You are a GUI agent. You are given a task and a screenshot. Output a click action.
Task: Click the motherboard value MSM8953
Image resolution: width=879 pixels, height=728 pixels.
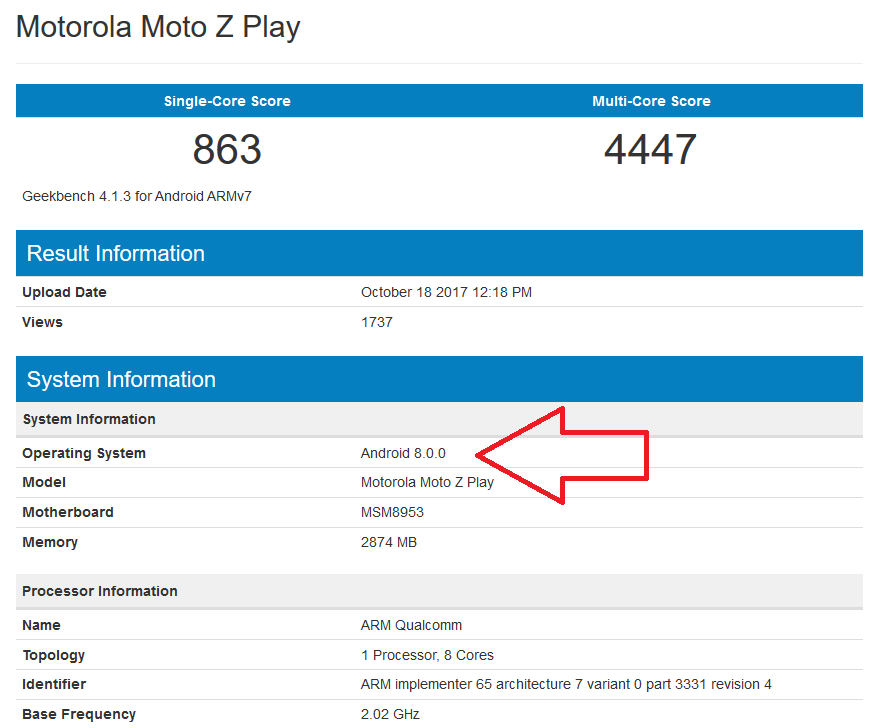pos(392,512)
